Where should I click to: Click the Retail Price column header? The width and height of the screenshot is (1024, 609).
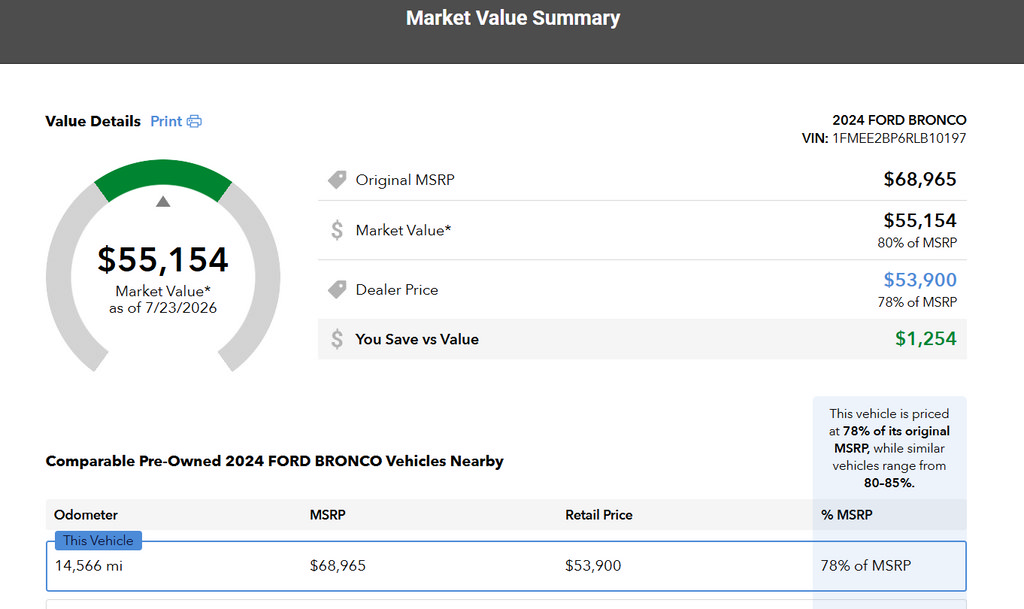click(x=599, y=514)
